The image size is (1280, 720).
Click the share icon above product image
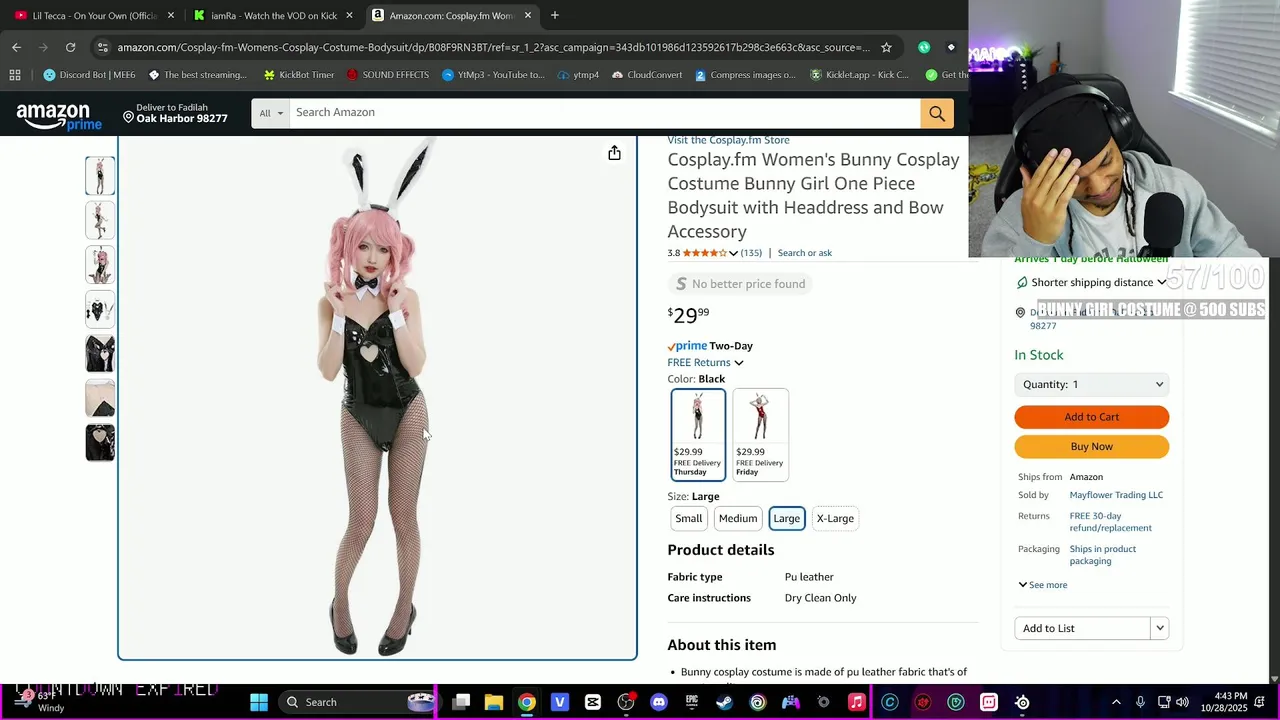pos(614,153)
